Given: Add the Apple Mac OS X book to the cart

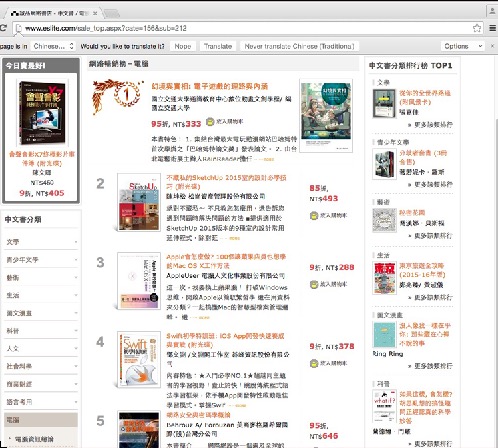Looking at the screenshot, I should click(x=328, y=284).
